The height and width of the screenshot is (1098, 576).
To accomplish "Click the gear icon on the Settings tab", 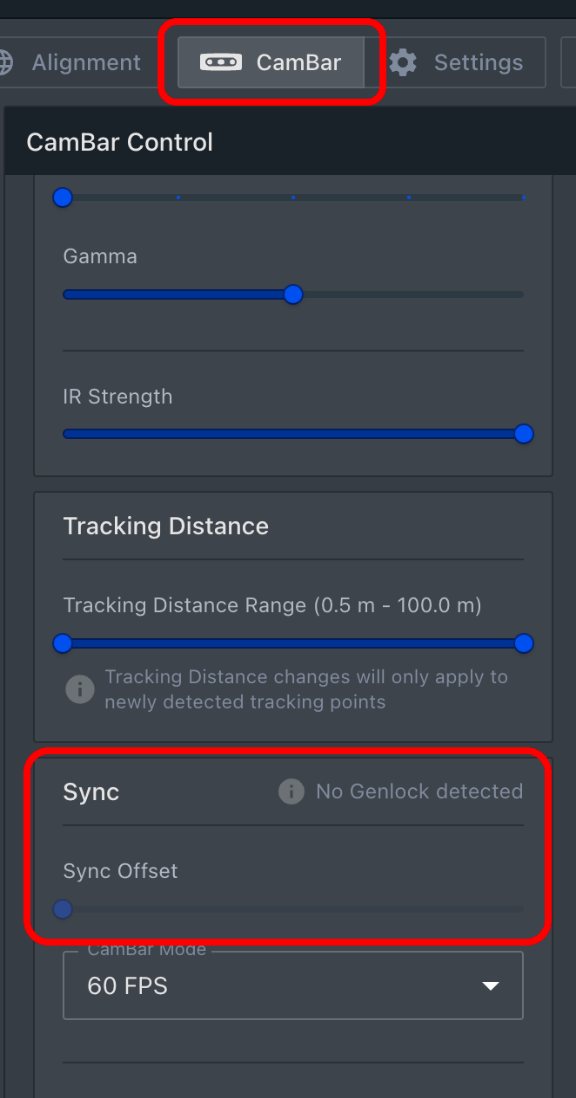I will point(402,62).
